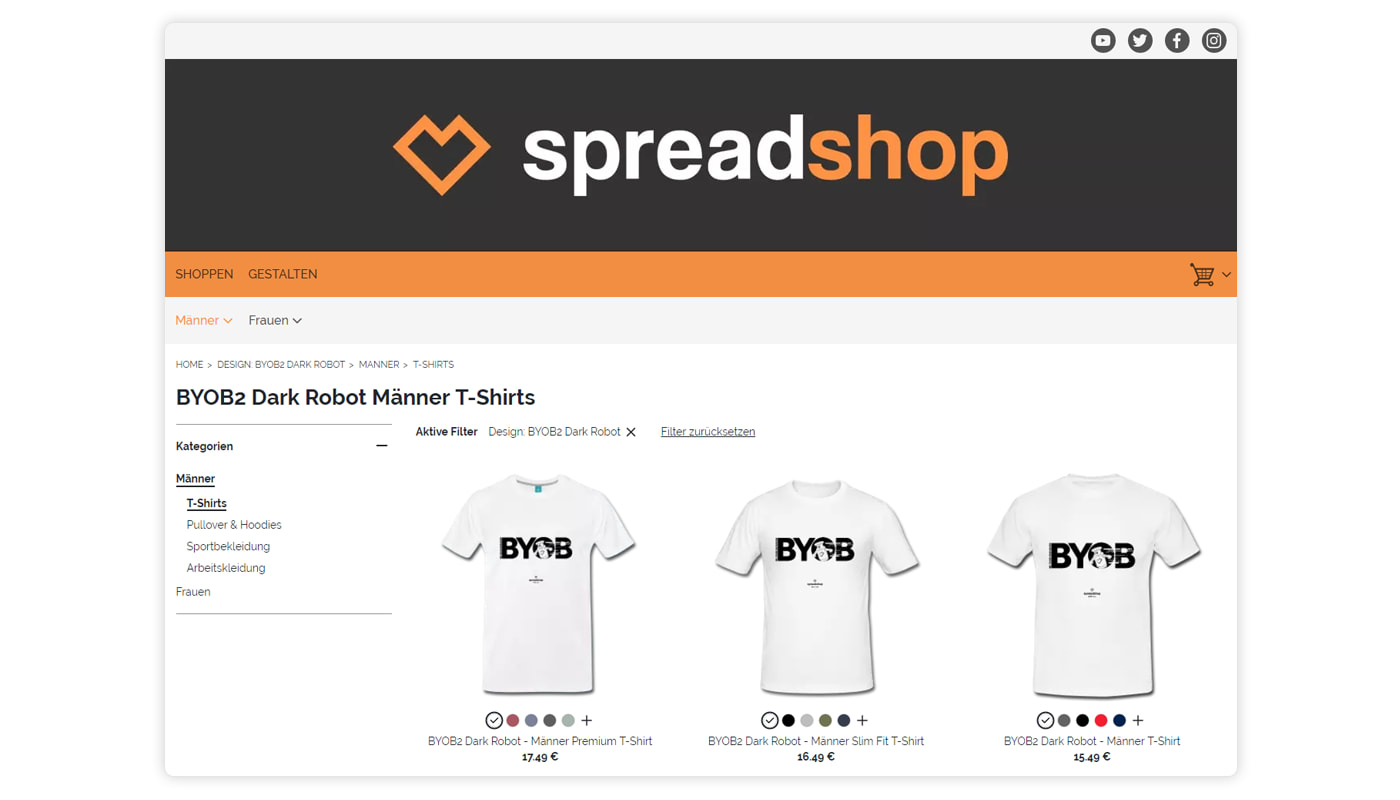The image size is (1400, 800).
Task: Select the checked white swatch for Männer T-Shirt
Action: (x=1045, y=720)
